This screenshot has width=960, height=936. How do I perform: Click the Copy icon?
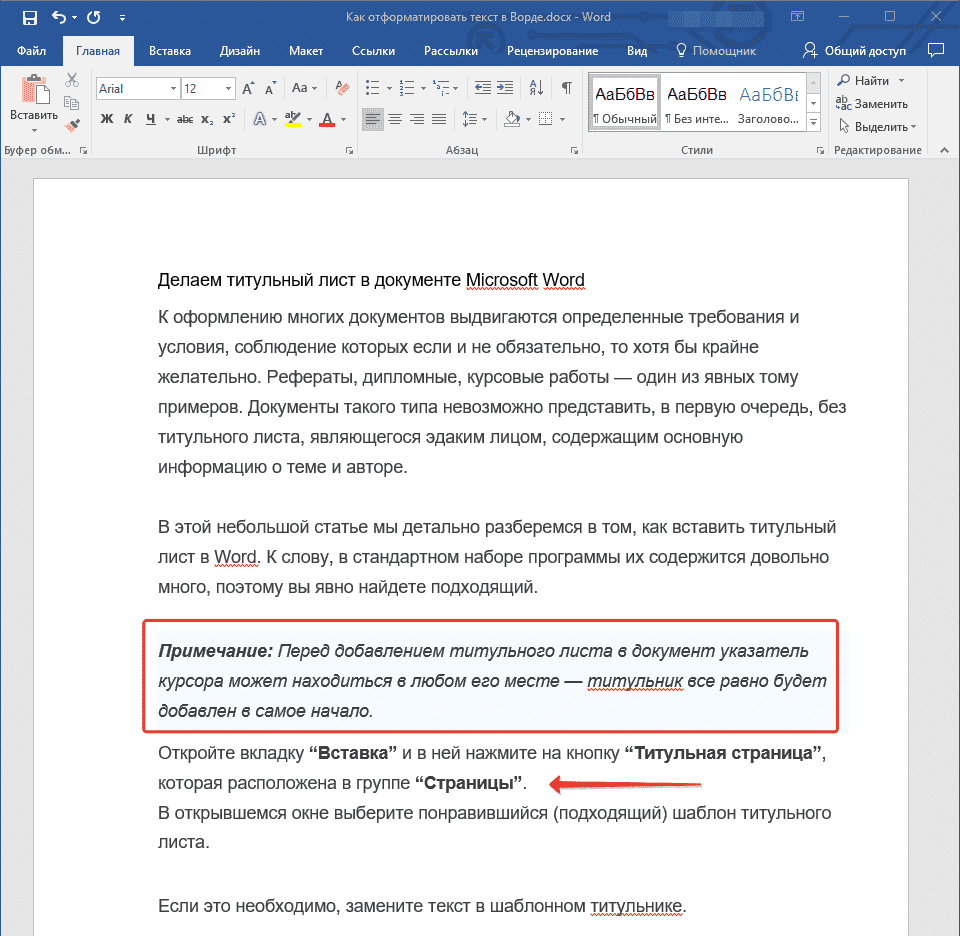click(72, 103)
